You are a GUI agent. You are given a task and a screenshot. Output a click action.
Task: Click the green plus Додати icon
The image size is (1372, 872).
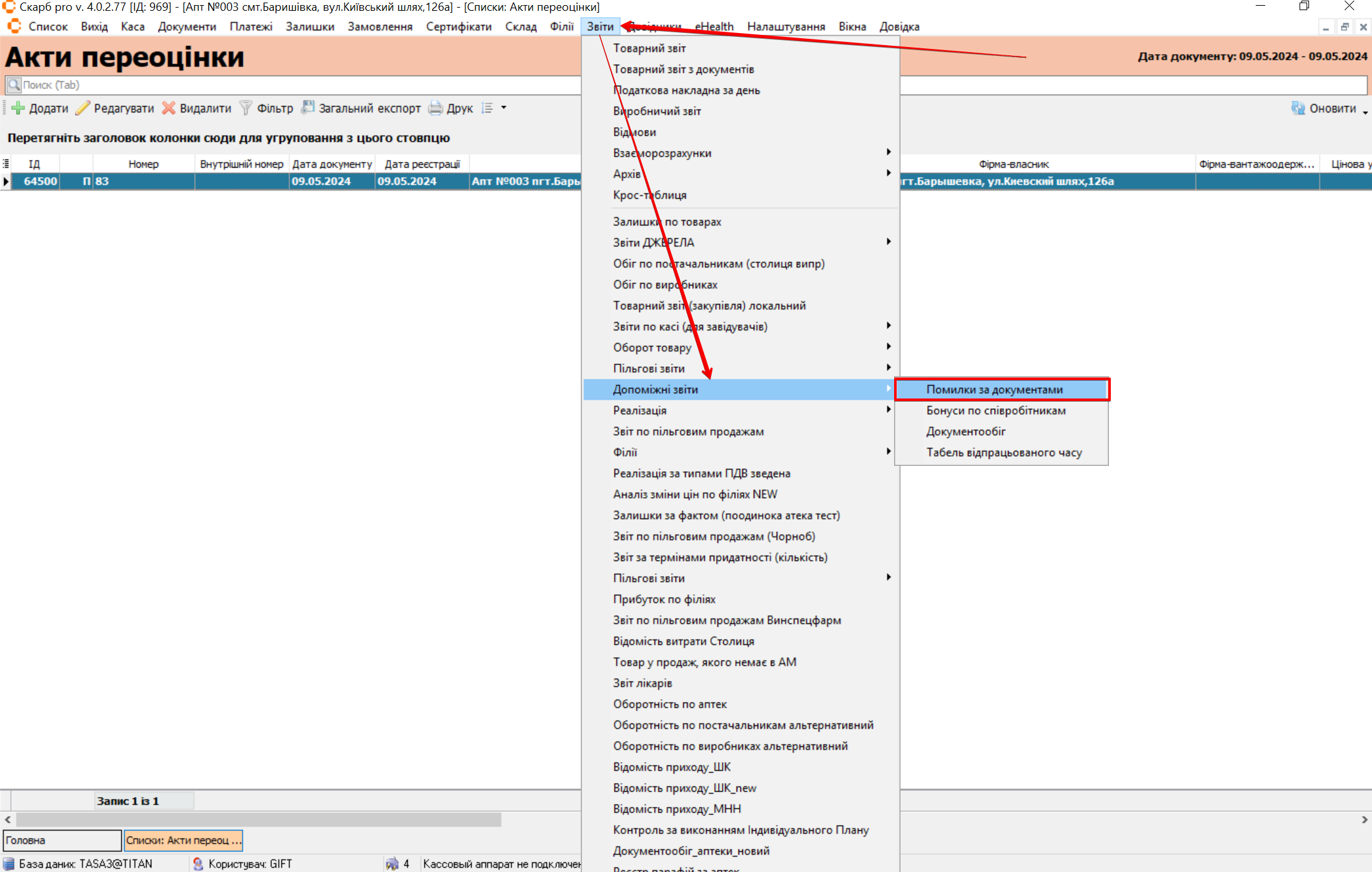(18, 108)
